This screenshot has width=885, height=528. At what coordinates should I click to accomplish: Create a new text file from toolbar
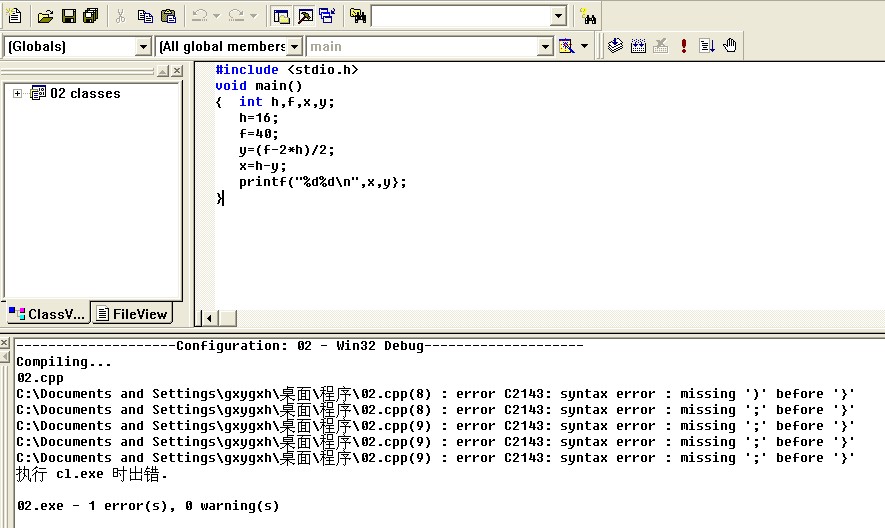pyautogui.click(x=14, y=16)
